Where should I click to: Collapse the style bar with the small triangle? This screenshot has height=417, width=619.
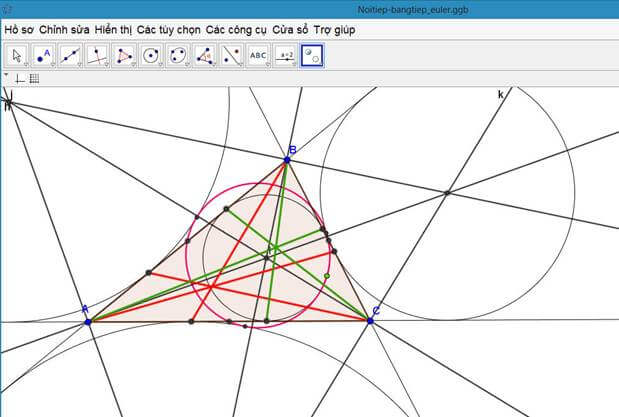(6, 74)
